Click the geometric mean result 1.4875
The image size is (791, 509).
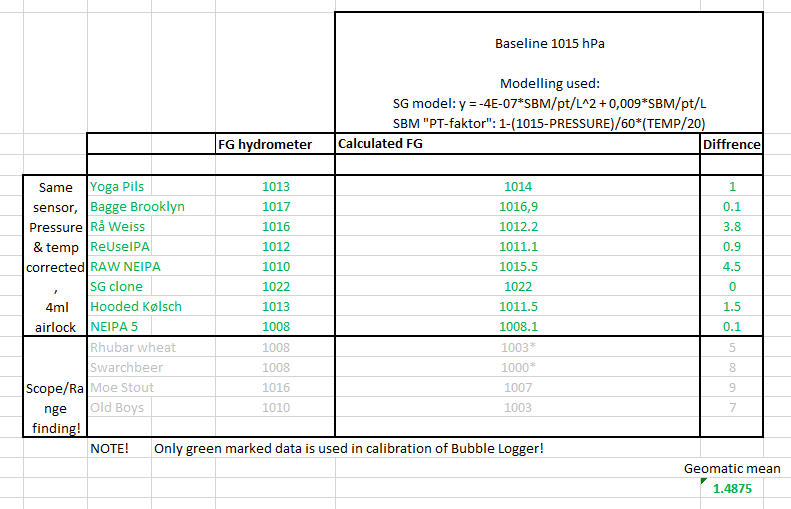tap(732, 489)
